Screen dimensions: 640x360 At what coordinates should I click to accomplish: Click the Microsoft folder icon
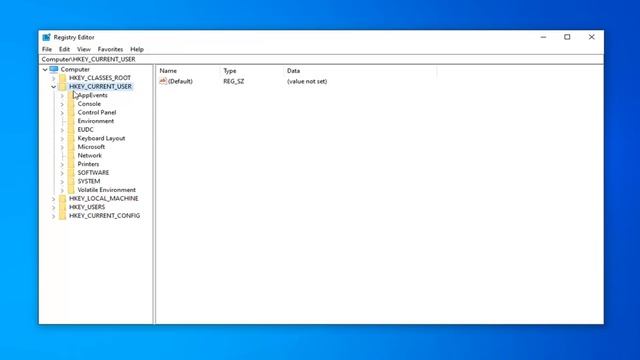[x=71, y=147]
